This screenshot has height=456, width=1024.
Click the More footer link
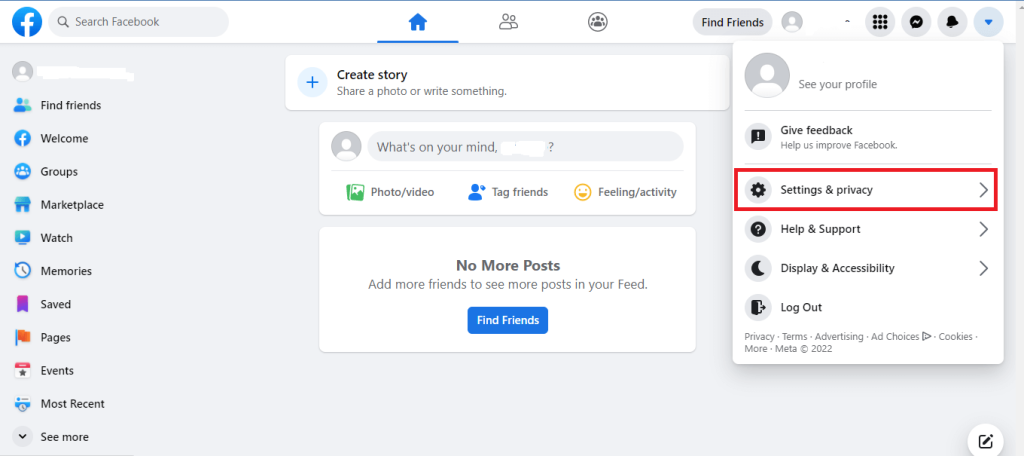[x=756, y=349]
